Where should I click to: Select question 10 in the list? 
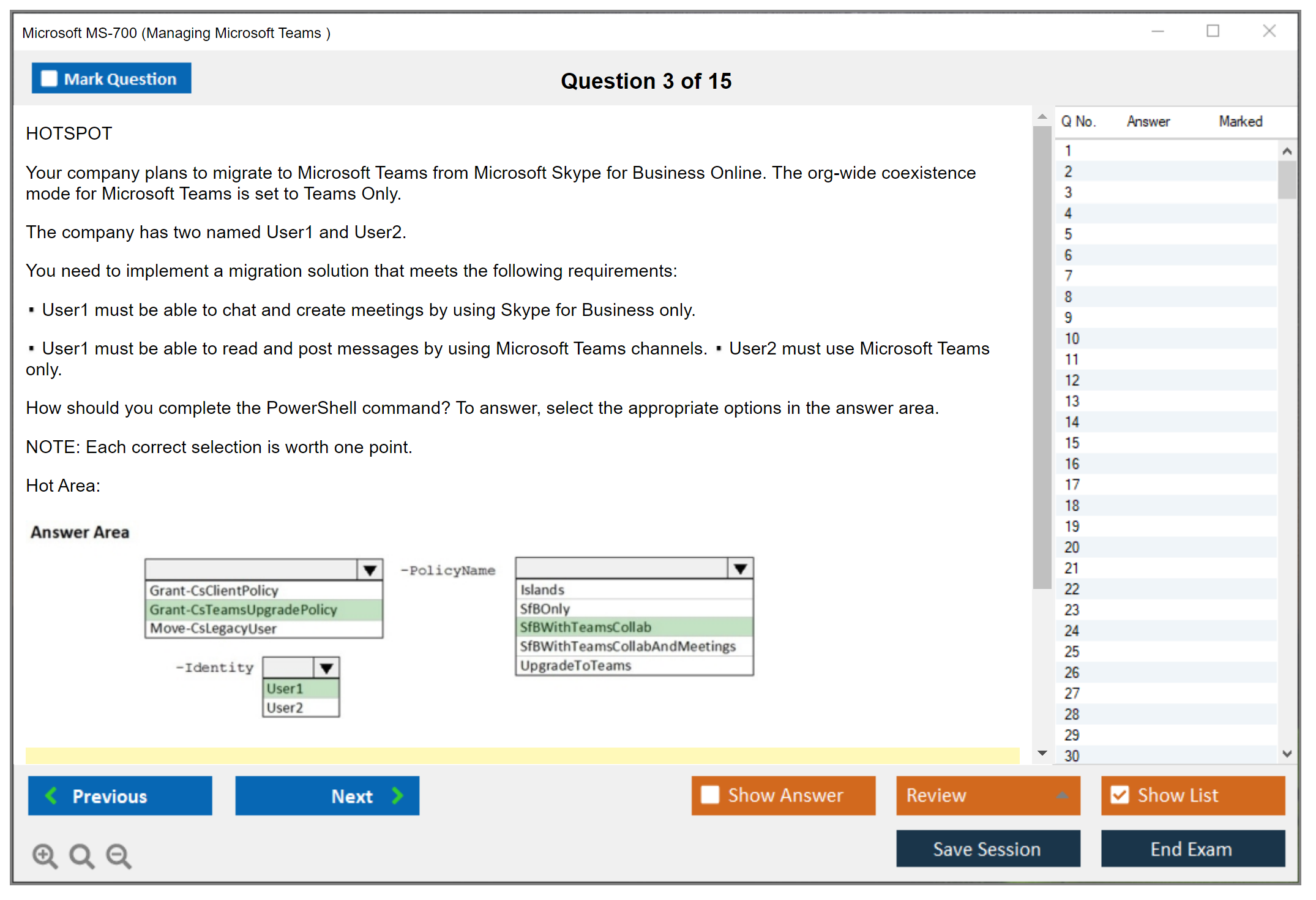coord(1072,339)
